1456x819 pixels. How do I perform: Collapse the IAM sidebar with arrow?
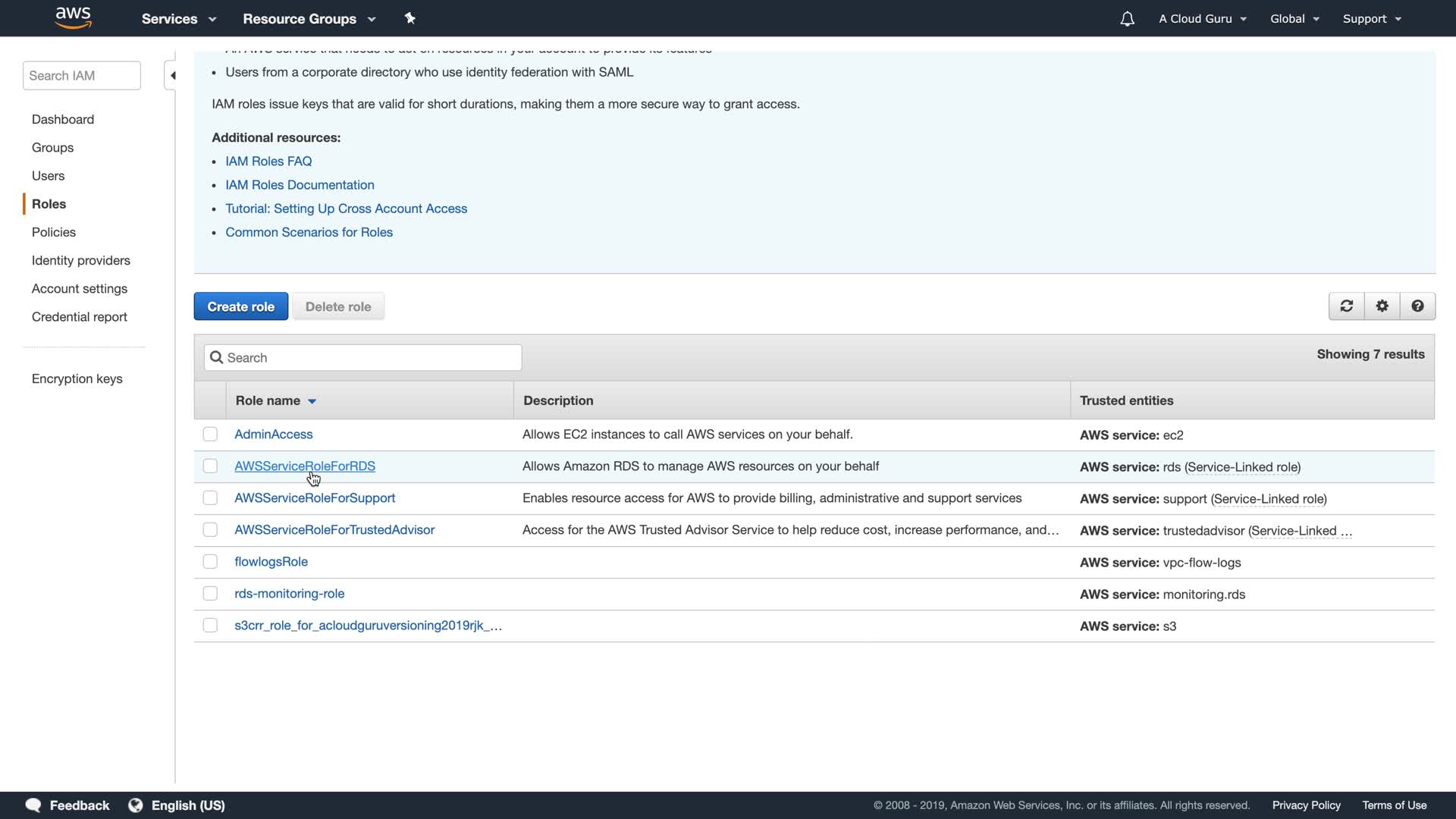(x=172, y=76)
